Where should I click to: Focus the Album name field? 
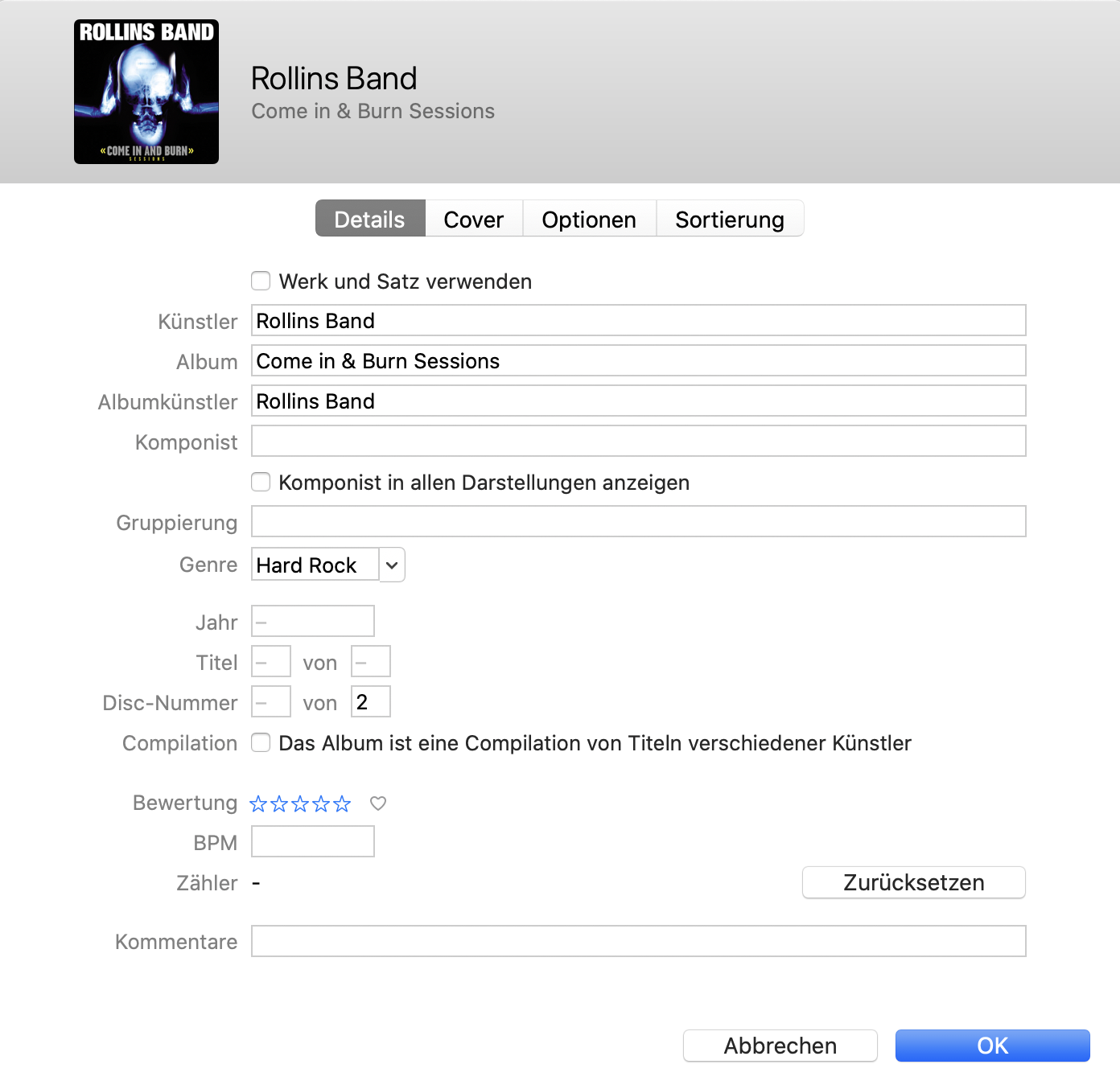639,360
